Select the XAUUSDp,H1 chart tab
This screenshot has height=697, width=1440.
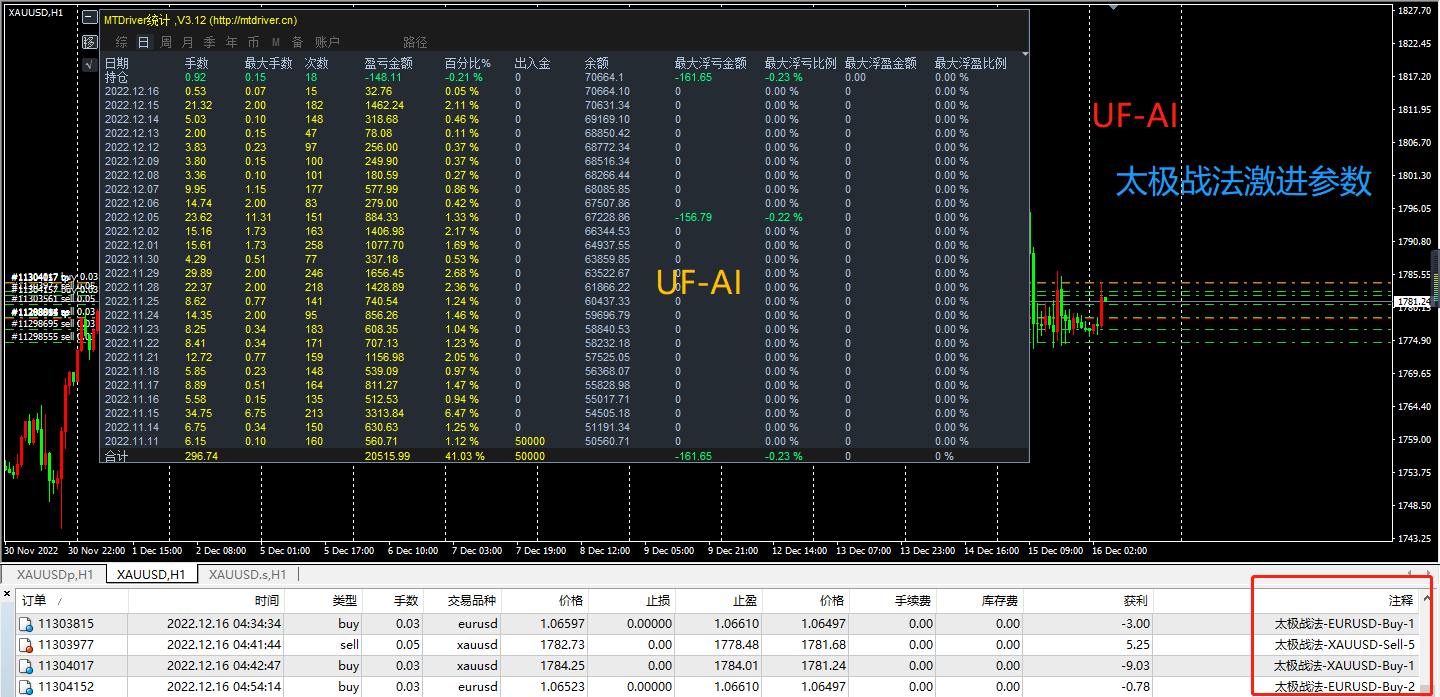coord(54,574)
